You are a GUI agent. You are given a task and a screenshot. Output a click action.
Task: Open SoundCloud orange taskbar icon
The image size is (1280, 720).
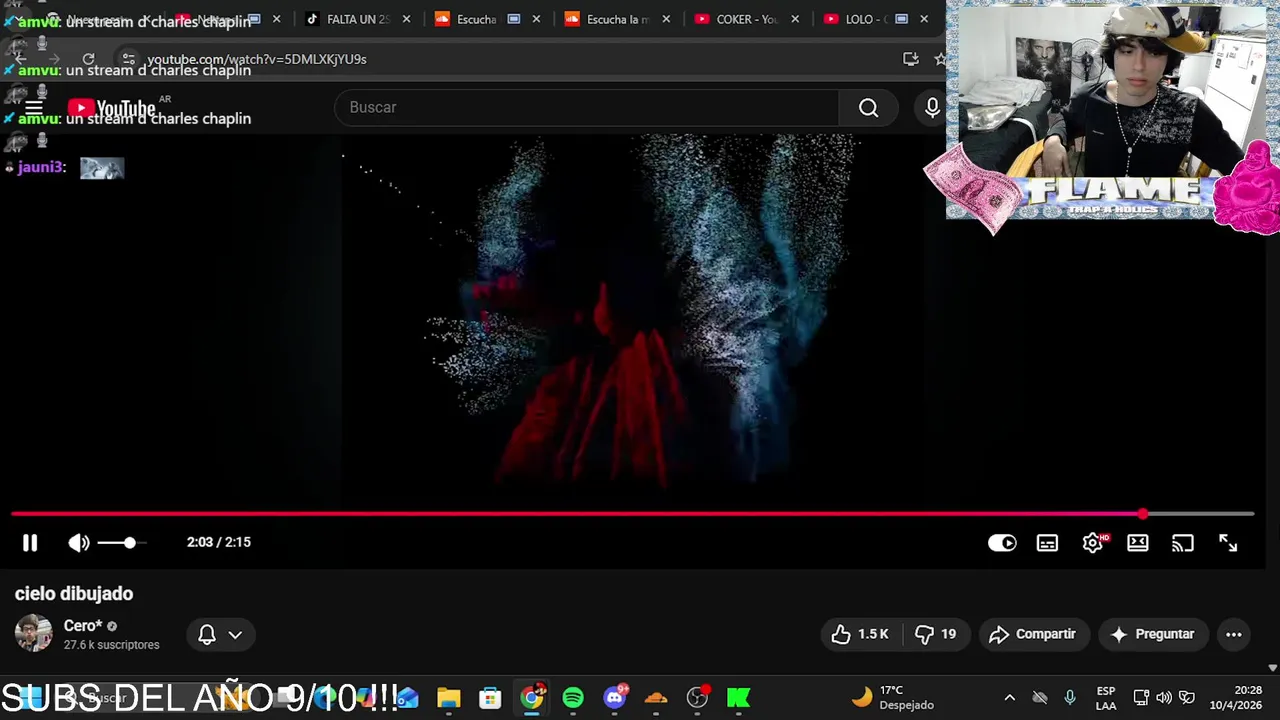(656, 698)
